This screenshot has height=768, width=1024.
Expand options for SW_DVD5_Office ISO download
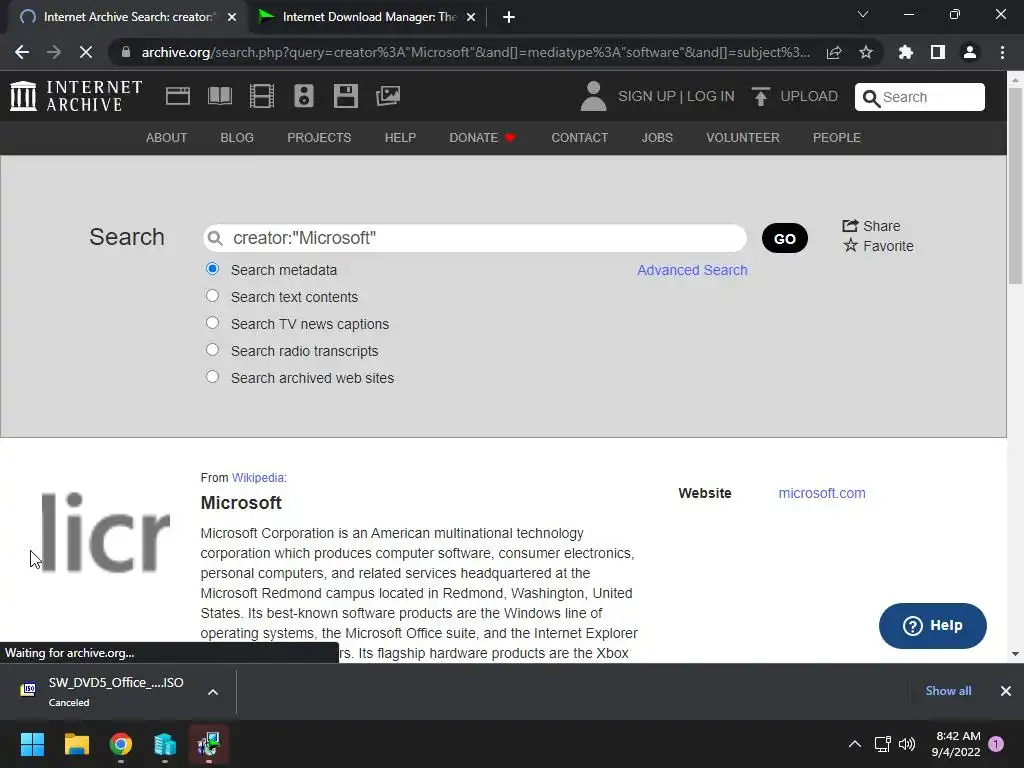coord(213,692)
